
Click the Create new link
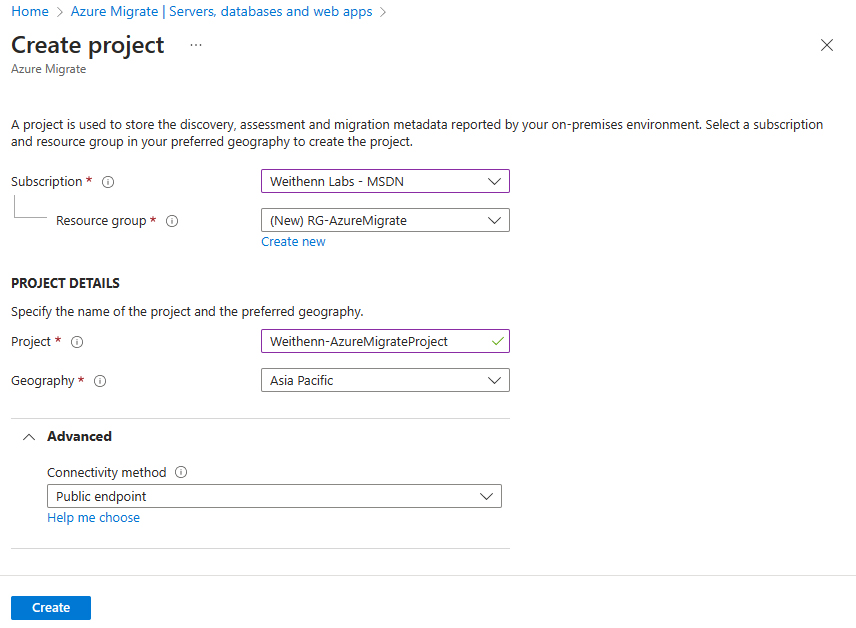(x=293, y=242)
